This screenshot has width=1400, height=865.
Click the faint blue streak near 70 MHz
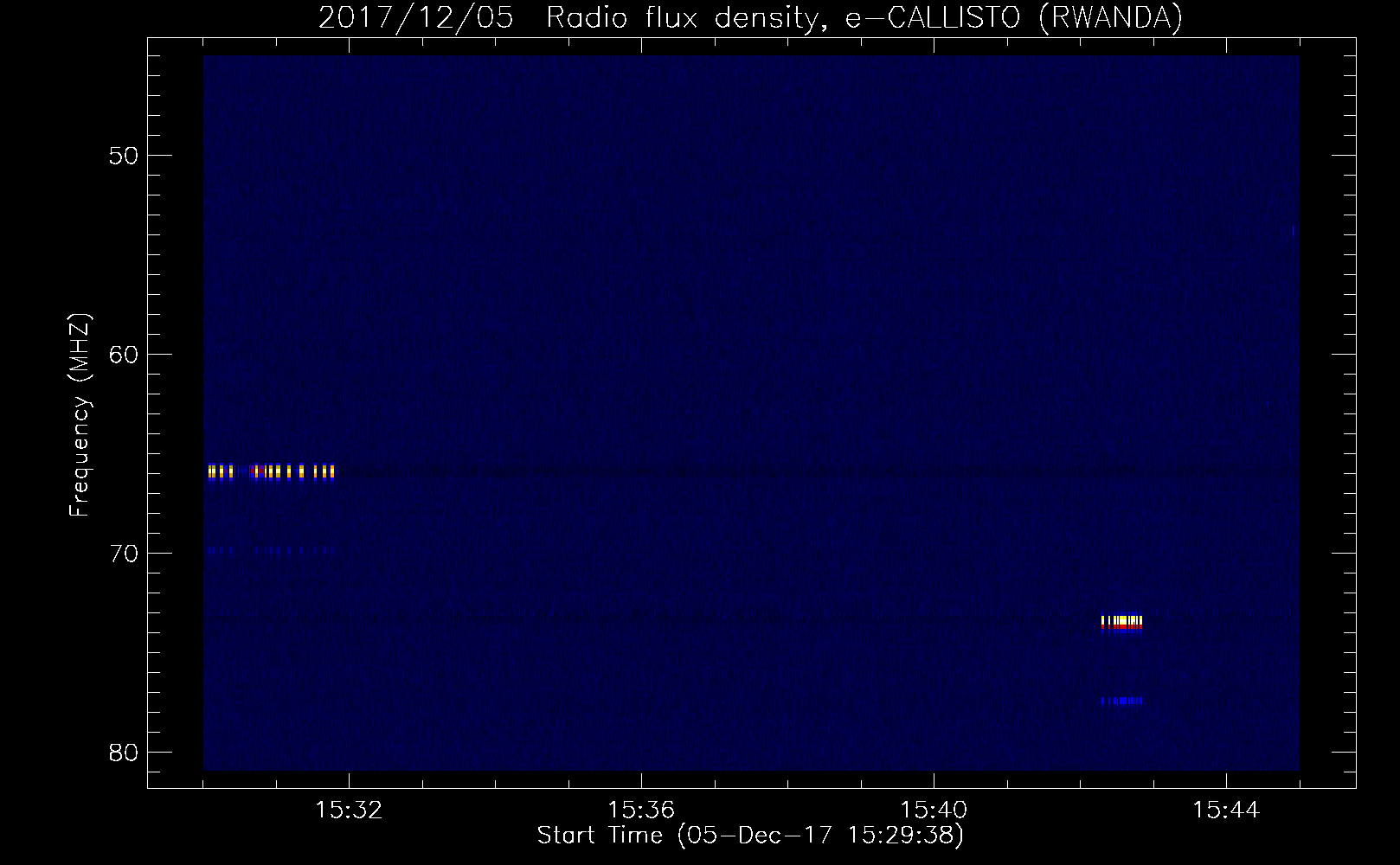click(x=271, y=549)
